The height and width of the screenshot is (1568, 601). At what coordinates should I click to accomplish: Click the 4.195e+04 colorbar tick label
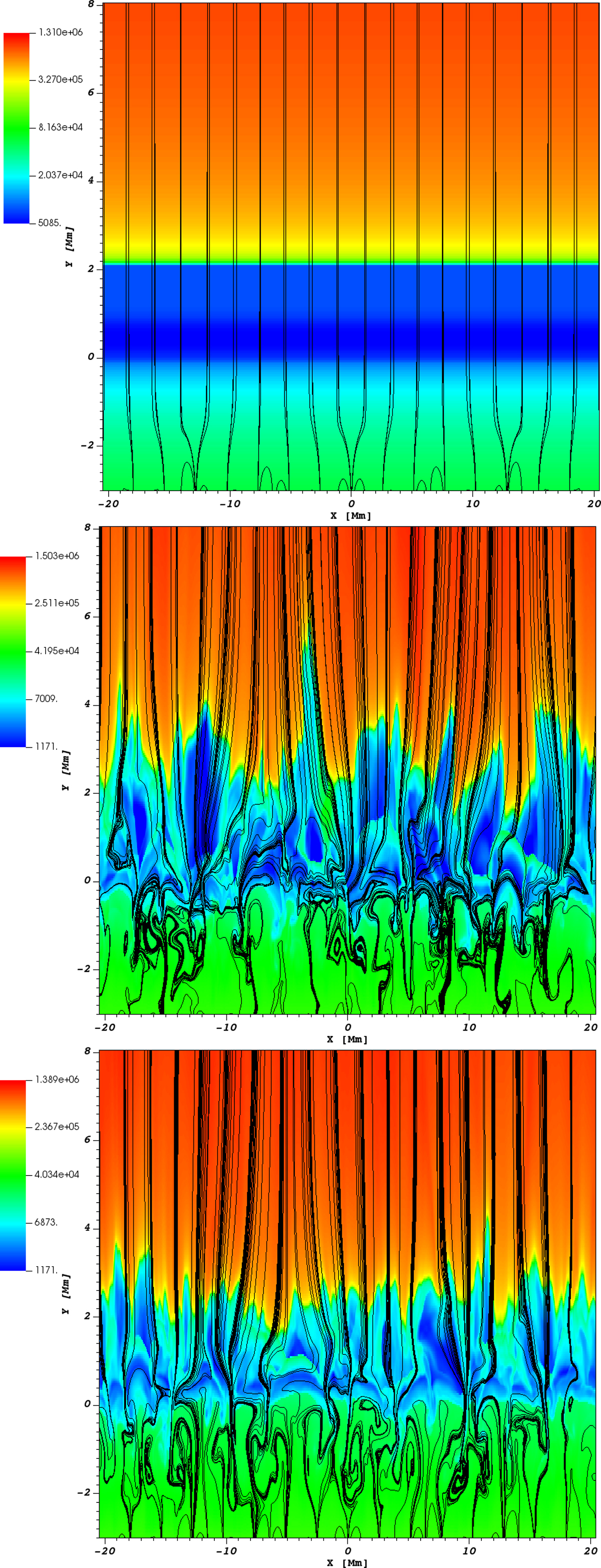point(57,651)
